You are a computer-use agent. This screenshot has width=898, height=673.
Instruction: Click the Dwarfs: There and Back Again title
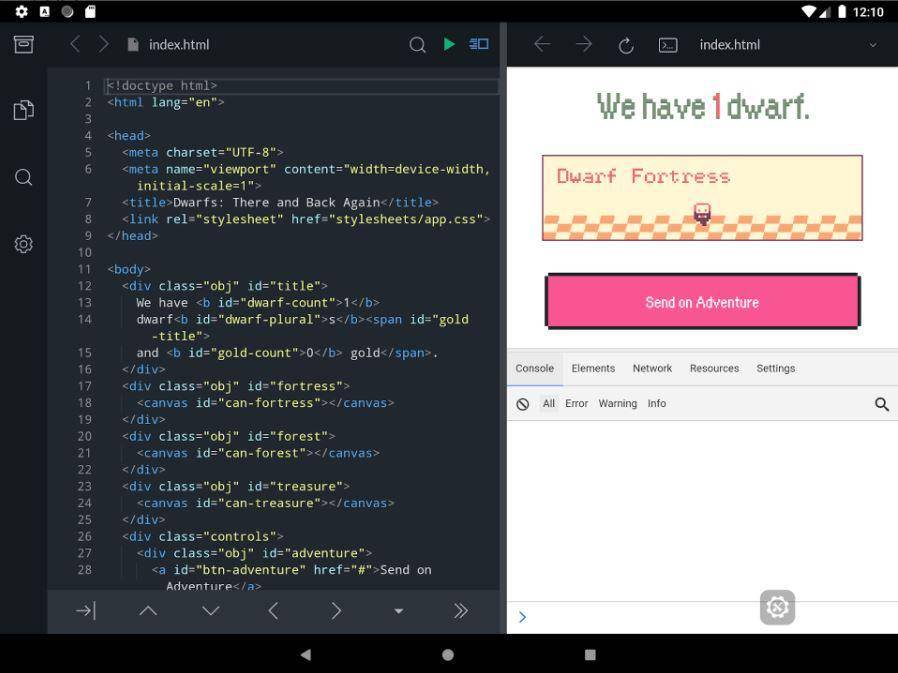(x=276, y=202)
